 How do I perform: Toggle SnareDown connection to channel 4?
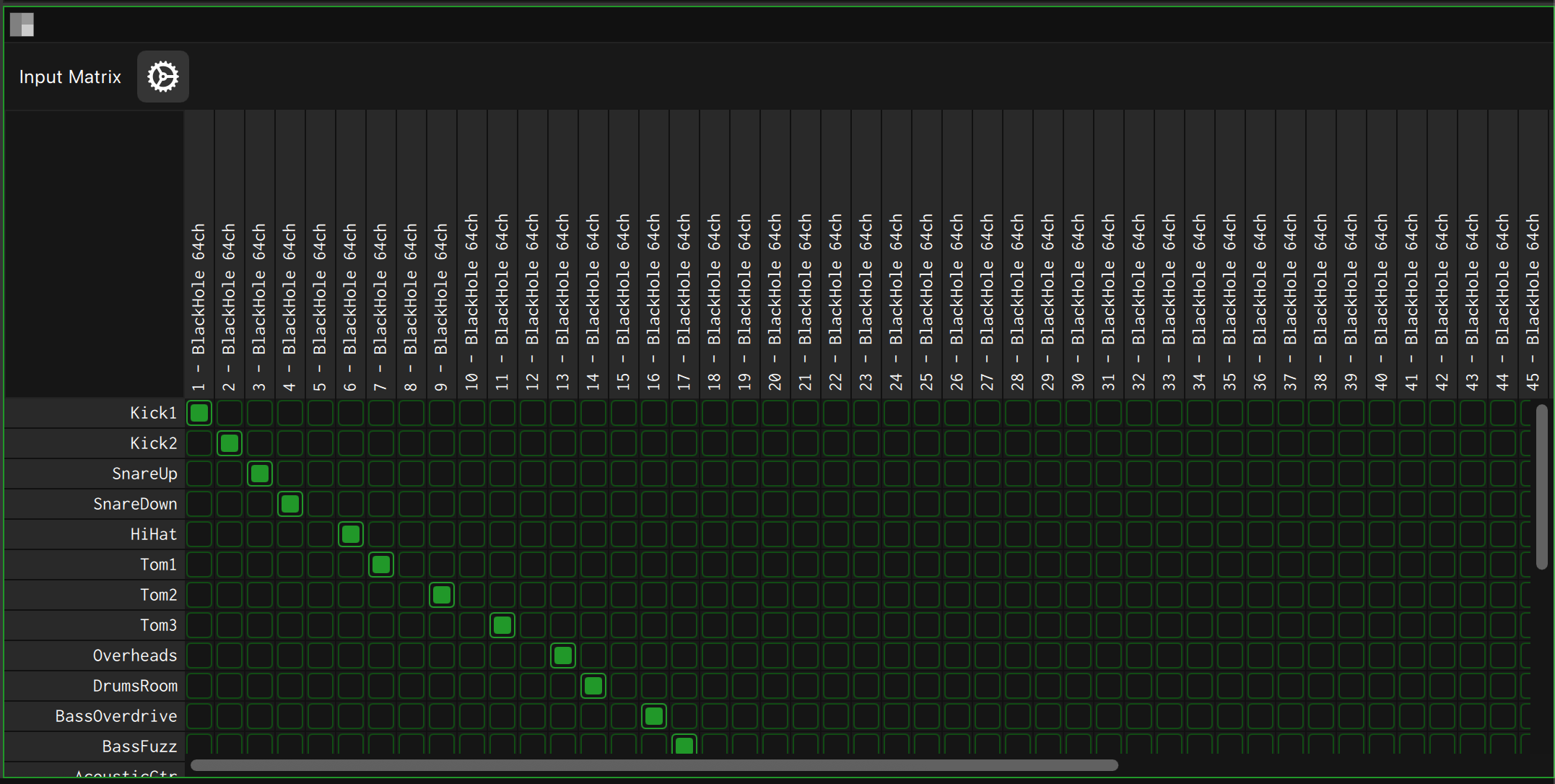point(290,504)
